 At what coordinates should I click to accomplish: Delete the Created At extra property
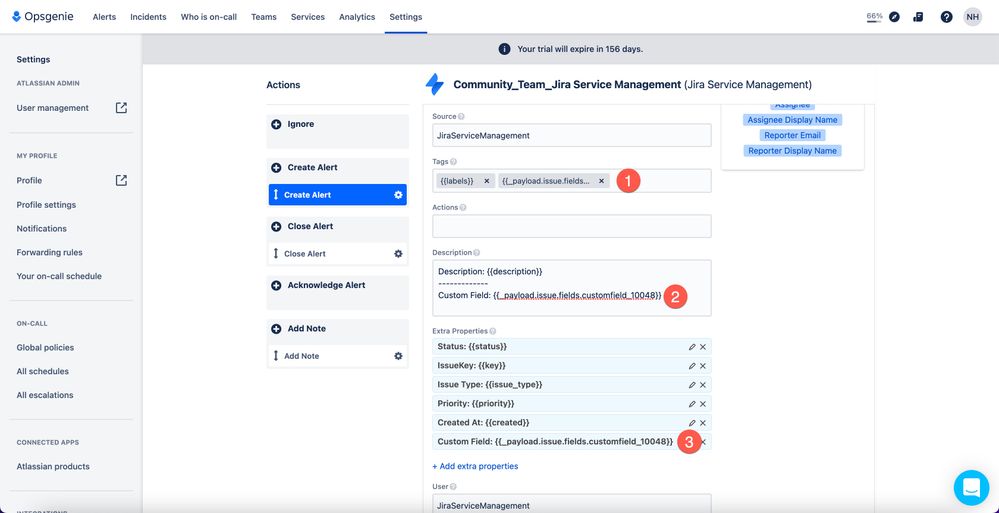[x=703, y=423]
